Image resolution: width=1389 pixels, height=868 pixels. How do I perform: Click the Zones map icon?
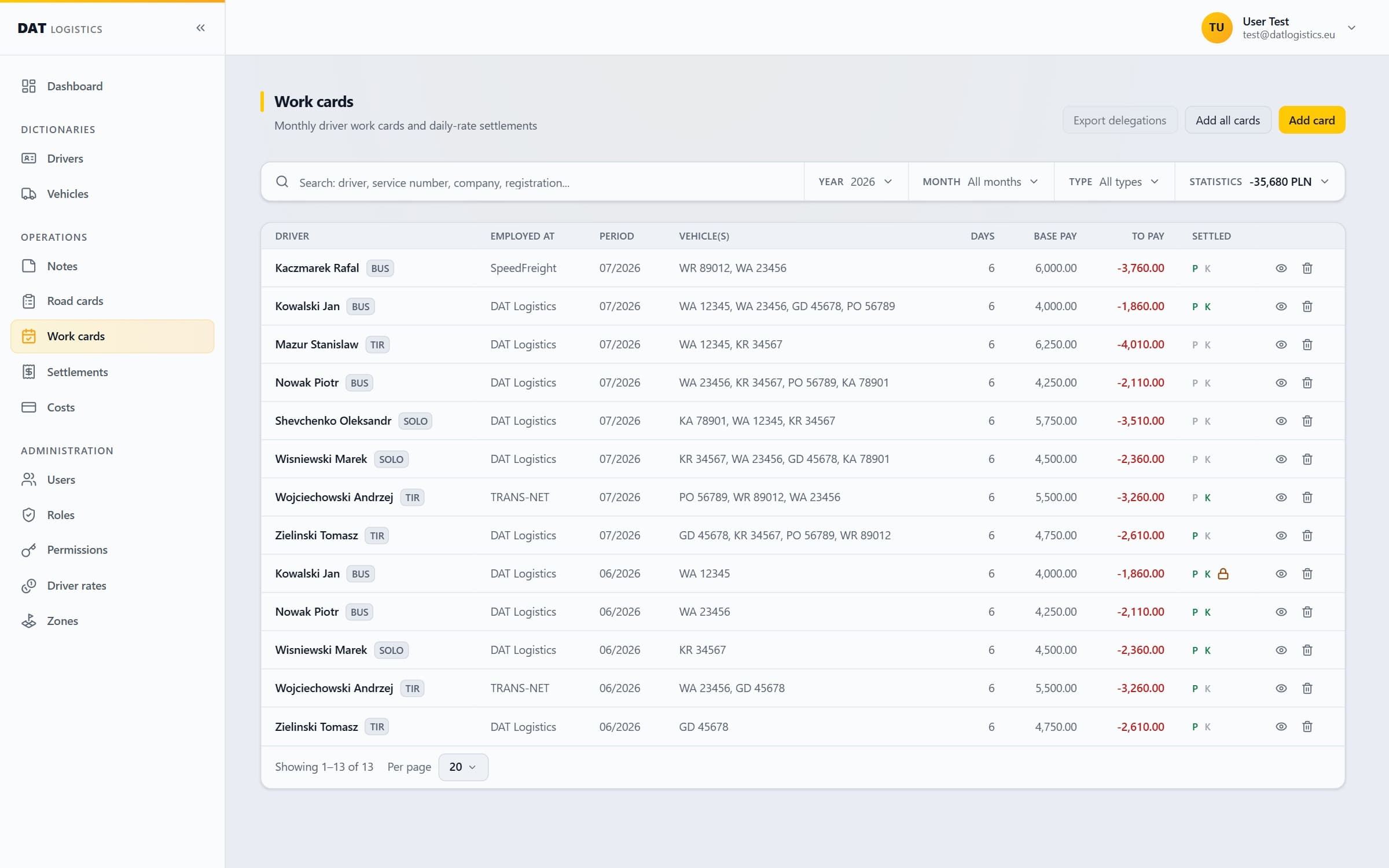point(28,621)
